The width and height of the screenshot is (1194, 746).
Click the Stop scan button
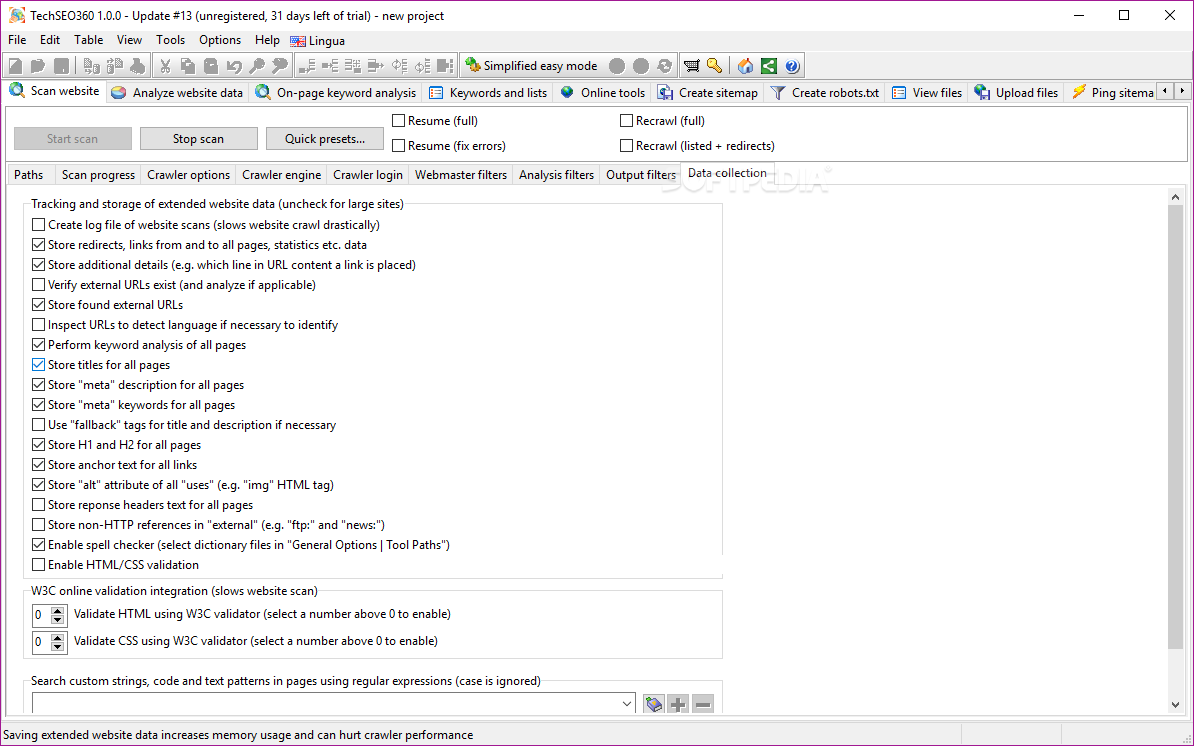click(x=198, y=139)
